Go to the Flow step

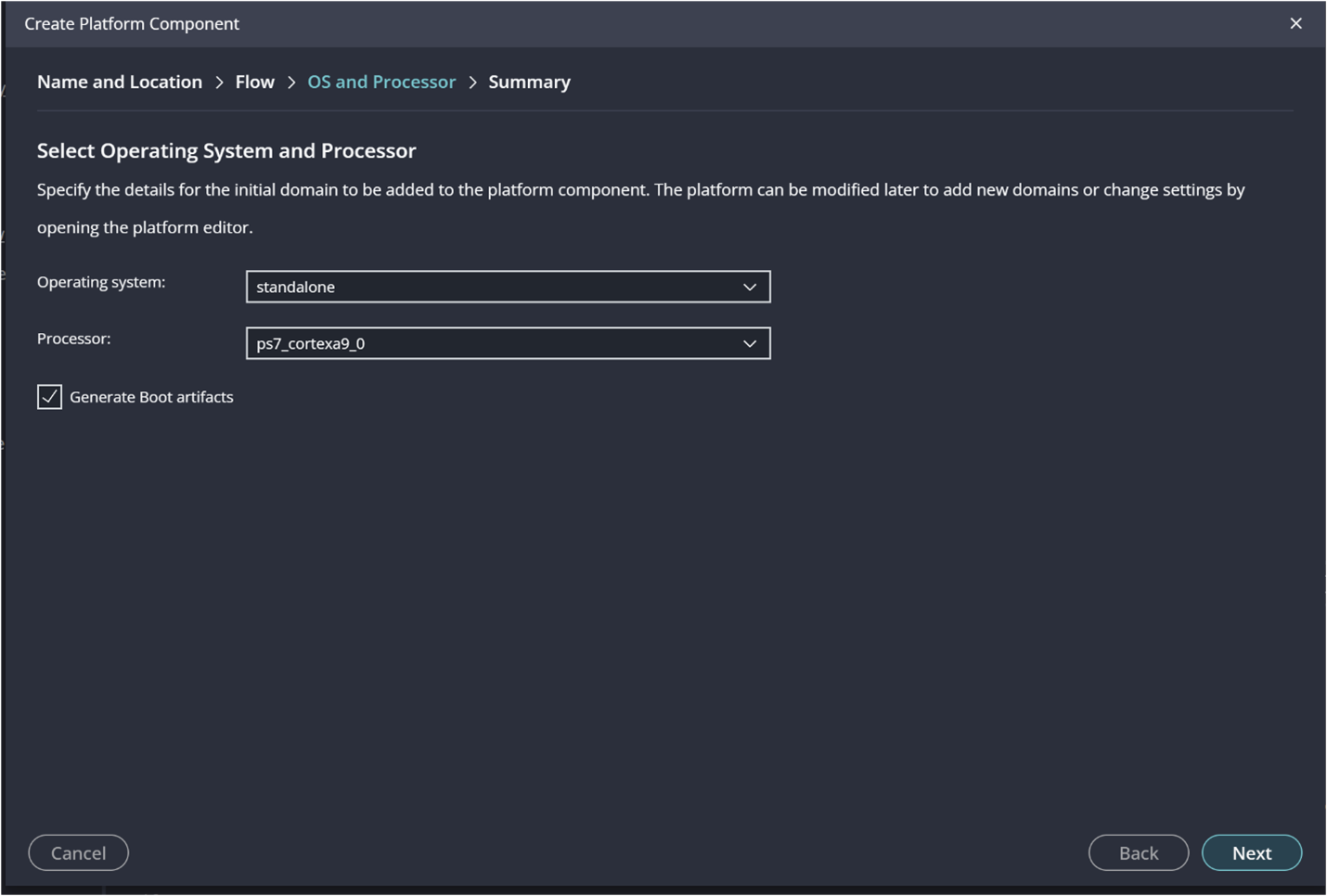point(254,82)
